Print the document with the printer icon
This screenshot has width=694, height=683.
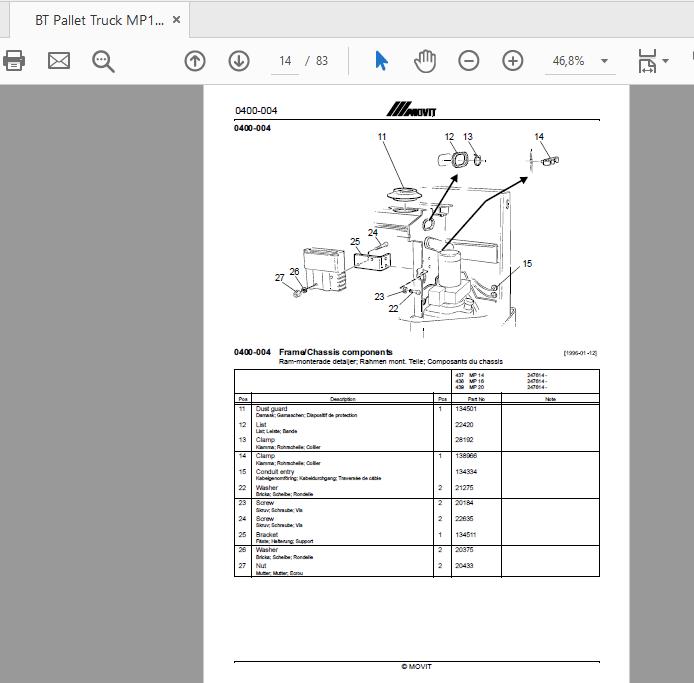click(14, 61)
